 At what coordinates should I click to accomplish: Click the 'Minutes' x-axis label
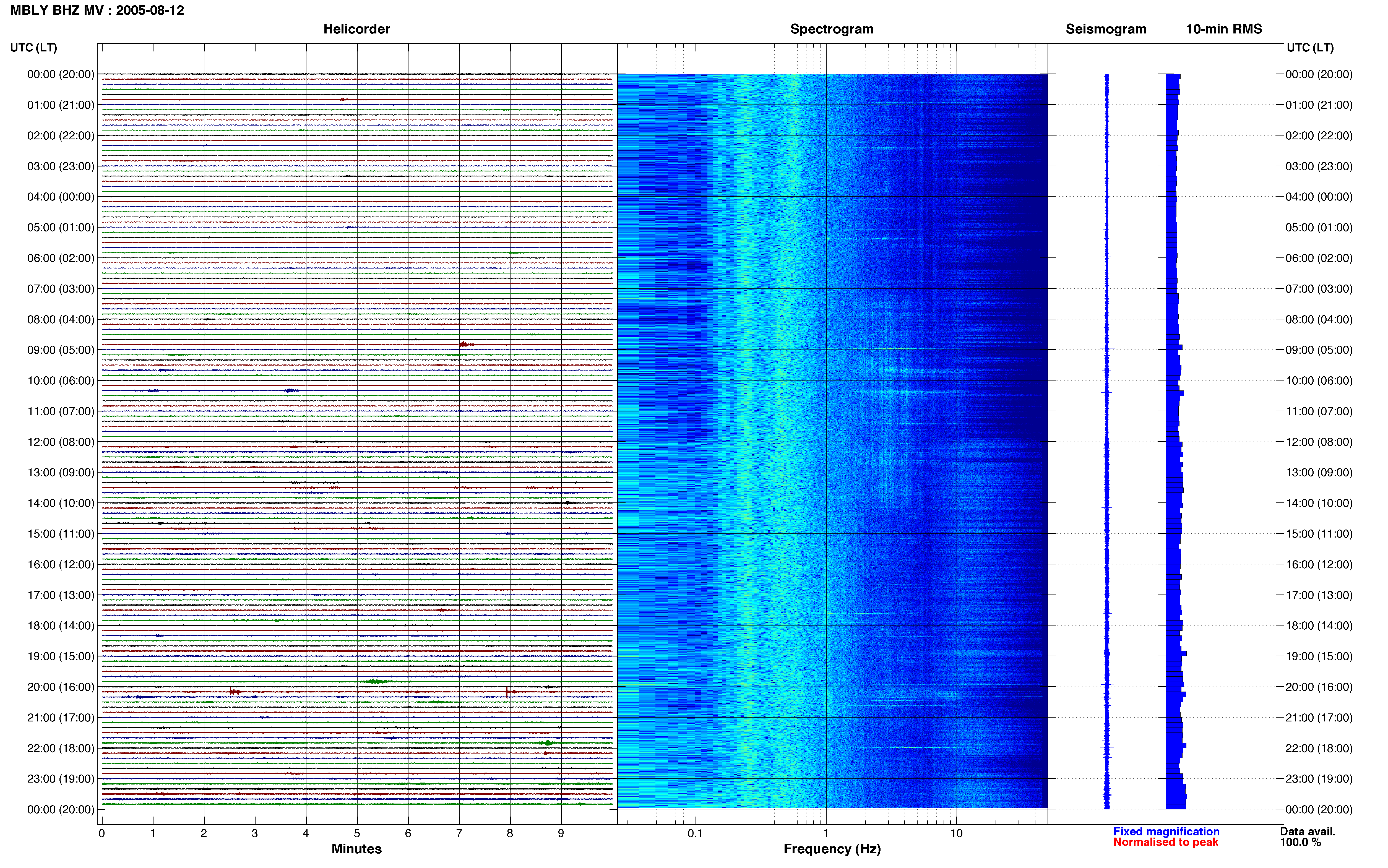pos(356,849)
